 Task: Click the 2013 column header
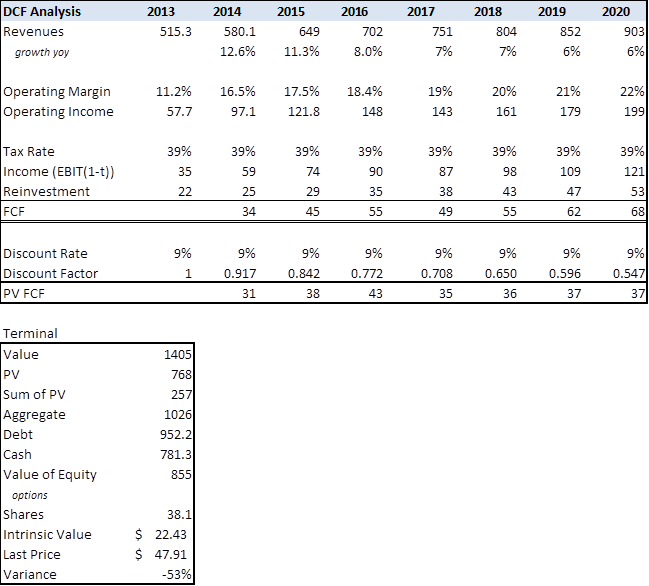161,12
